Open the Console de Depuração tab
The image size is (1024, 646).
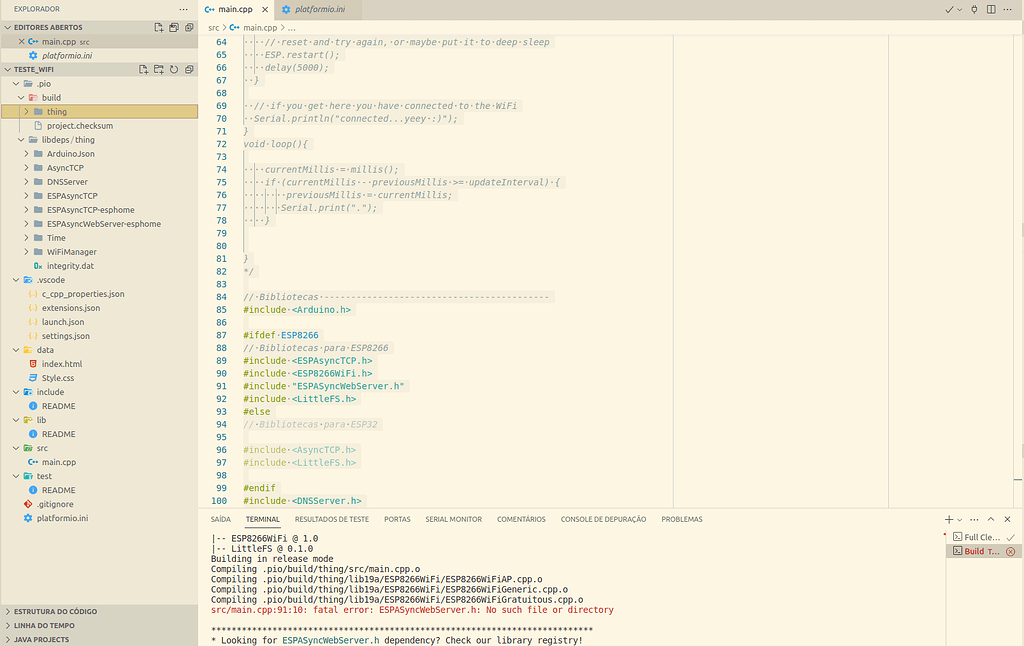(603, 519)
